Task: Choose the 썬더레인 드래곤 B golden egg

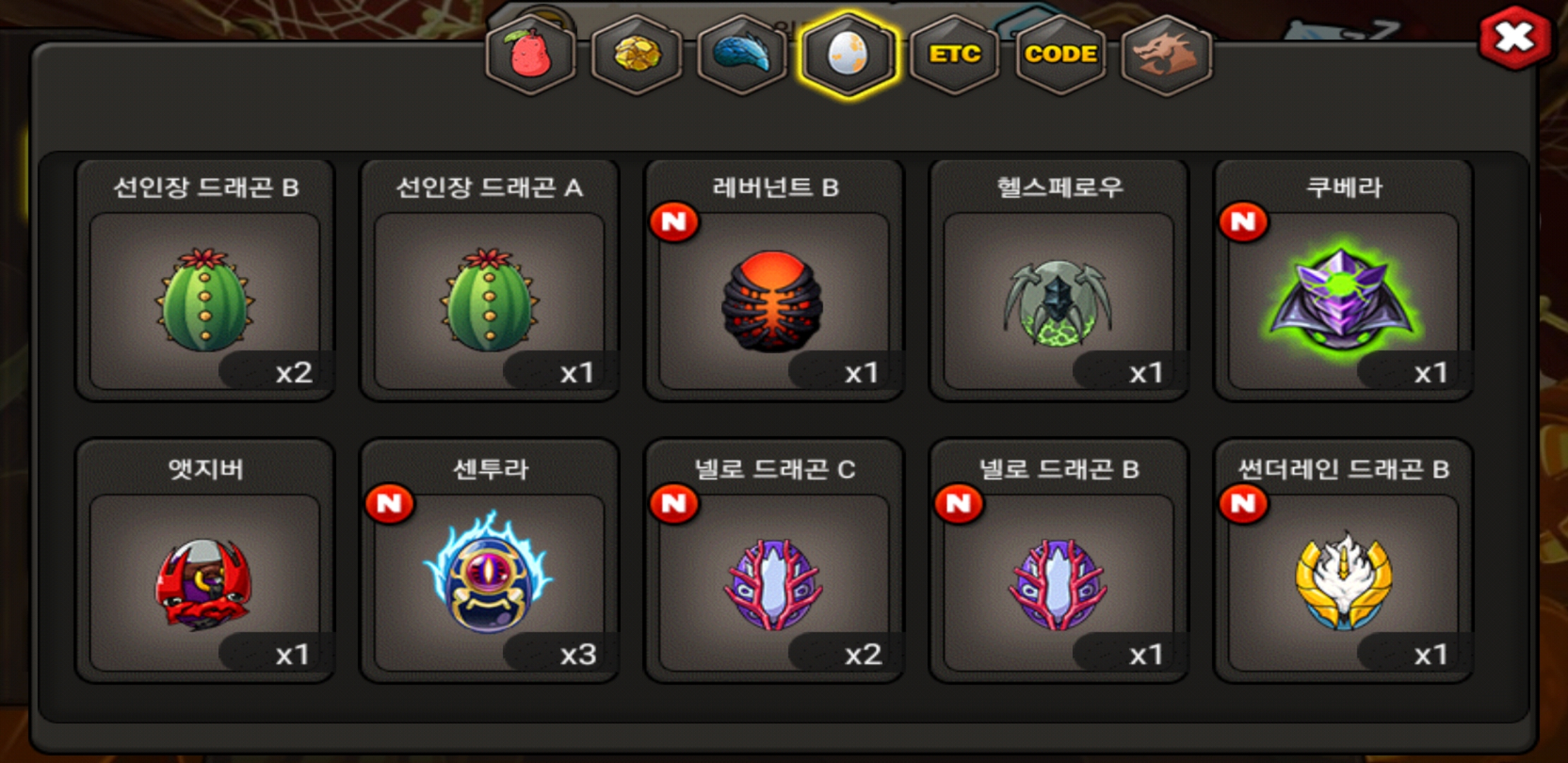Action: pyautogui.click(x=1343, y=561)
